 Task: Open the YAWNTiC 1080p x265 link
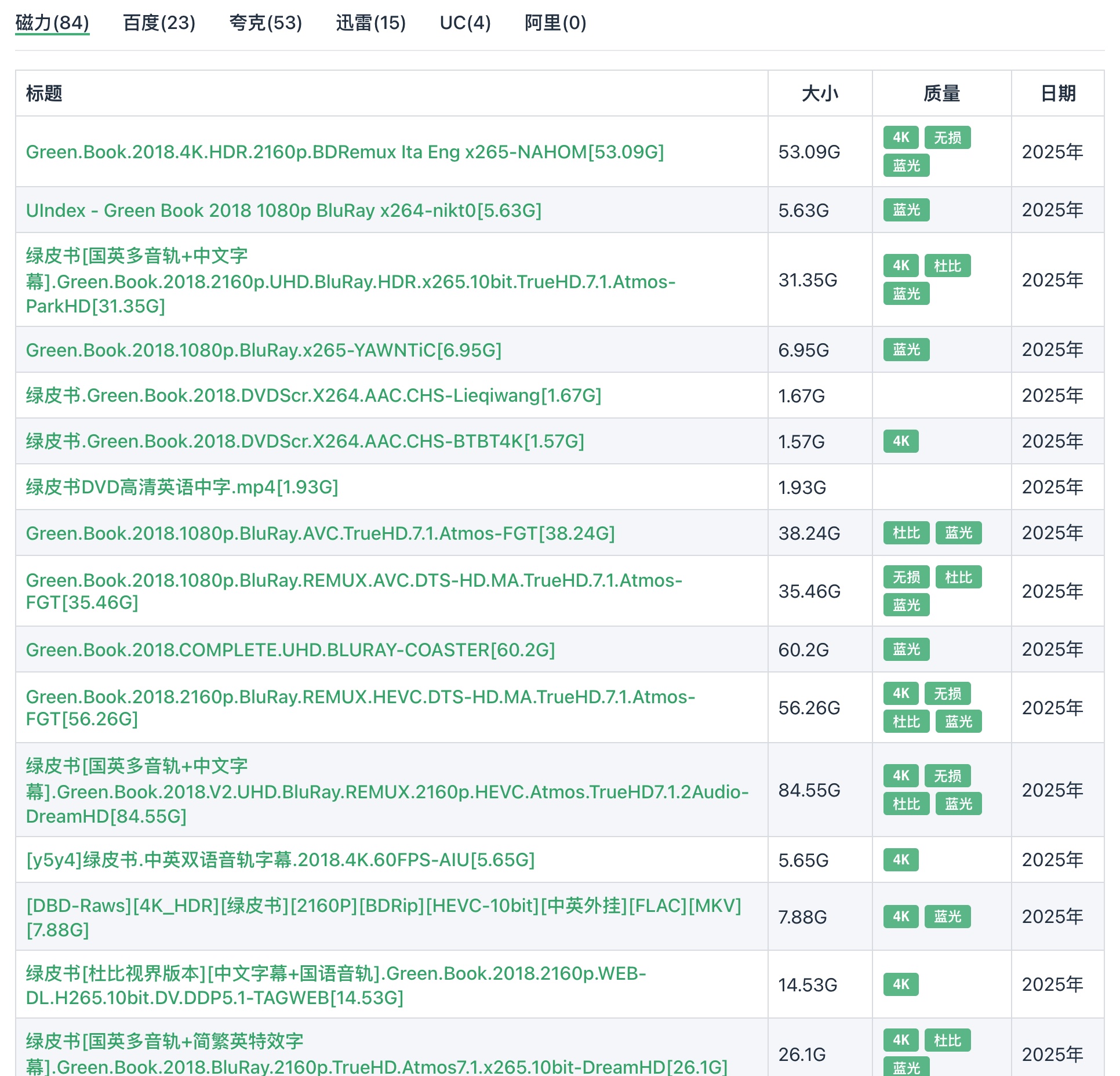coord(263,350)
